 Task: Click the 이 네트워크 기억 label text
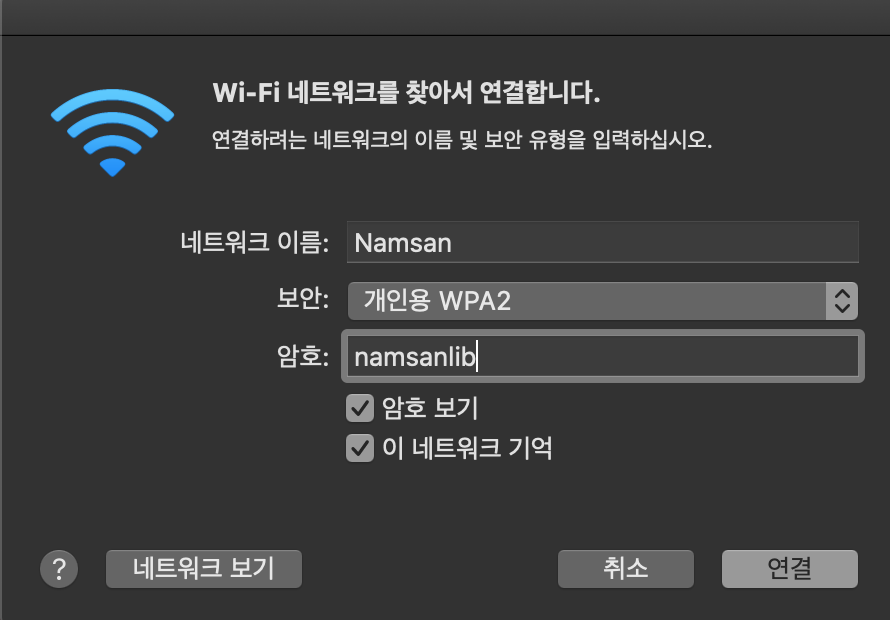467,448
